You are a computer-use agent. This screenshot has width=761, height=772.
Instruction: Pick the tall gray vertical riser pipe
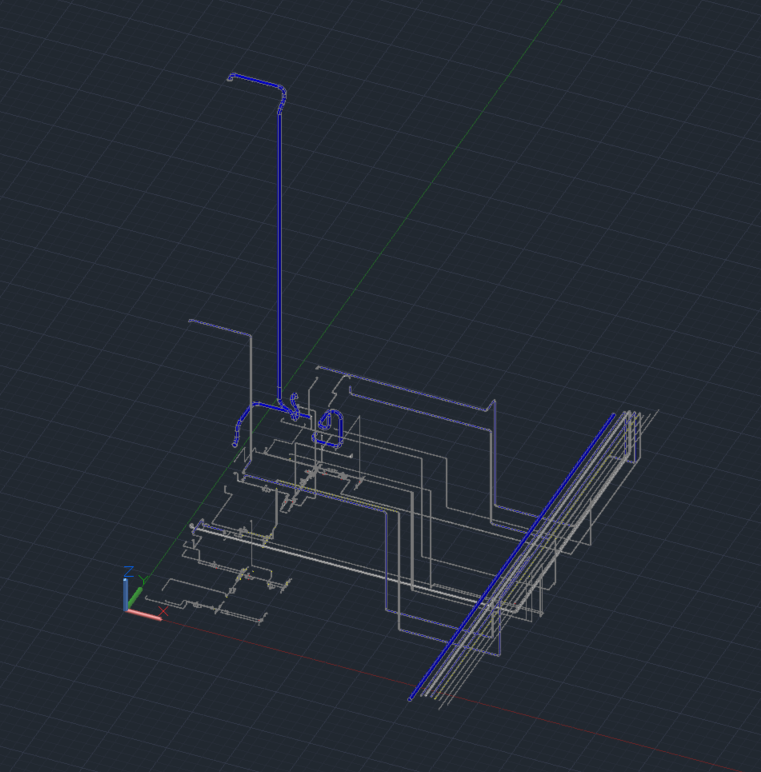pyautogui.click(x=251, y=399)
